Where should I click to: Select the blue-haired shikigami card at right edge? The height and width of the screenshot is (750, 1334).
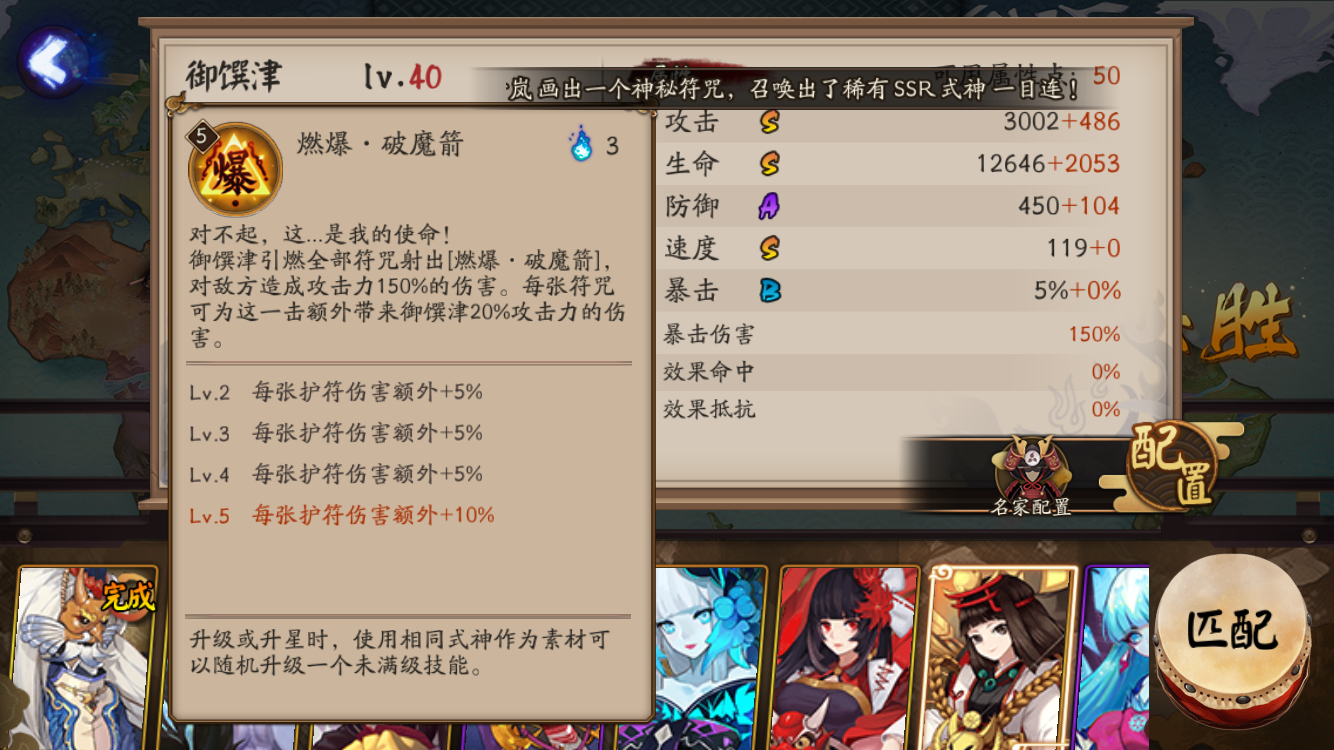(1116, 658)
